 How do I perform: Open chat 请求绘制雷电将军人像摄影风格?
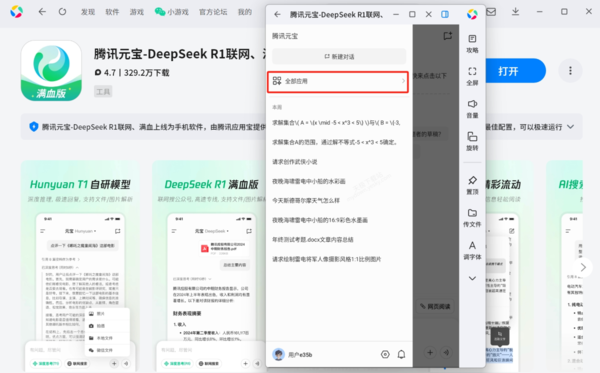click(x=326, y=259)
